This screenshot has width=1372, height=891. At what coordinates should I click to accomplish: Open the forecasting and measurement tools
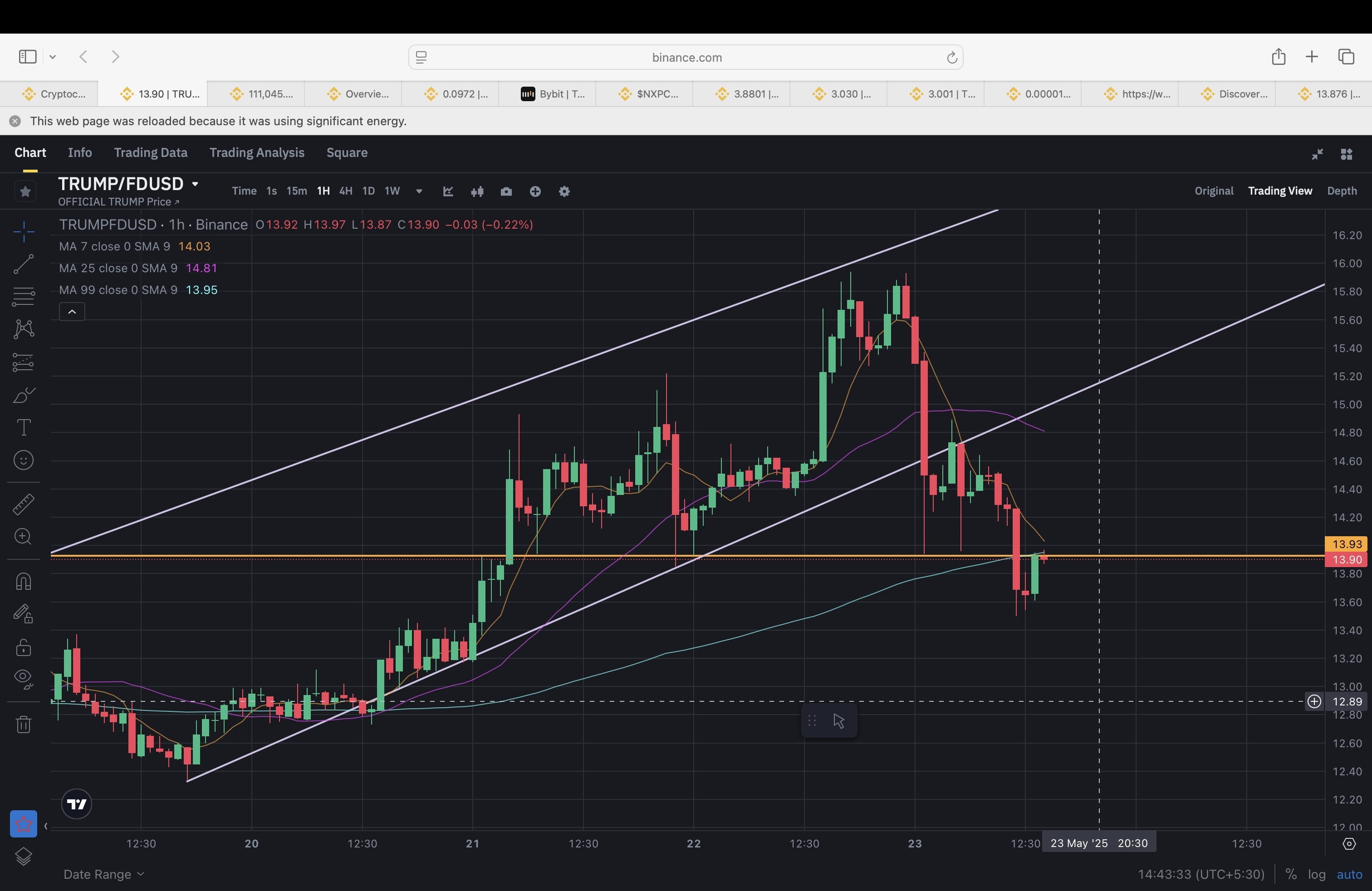click(24, 362)
